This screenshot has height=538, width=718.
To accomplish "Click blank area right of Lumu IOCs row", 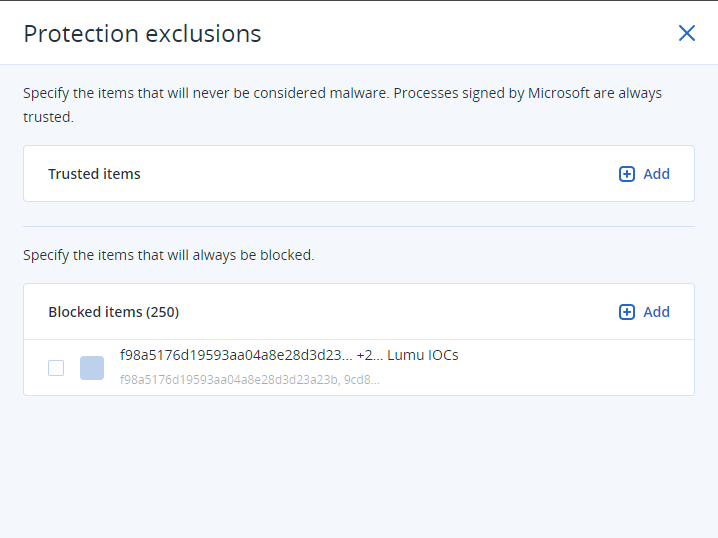I will coord(580,367).
